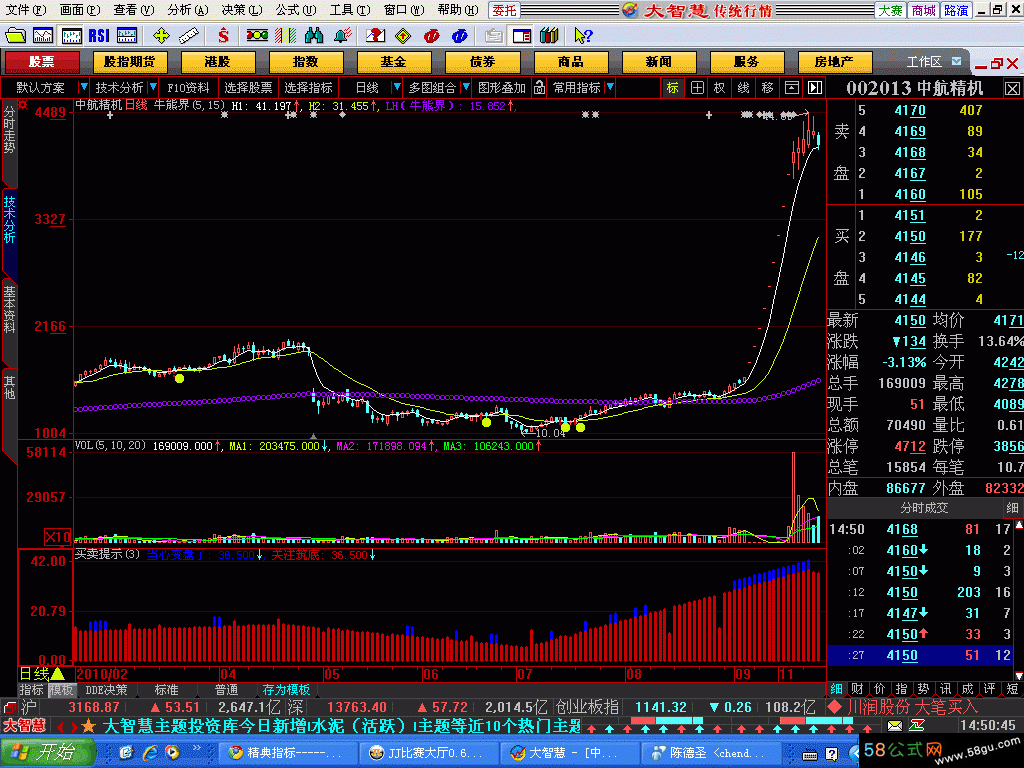
Task: Select the candlestick chart toolbar icon
Action: tap(71, 35)
